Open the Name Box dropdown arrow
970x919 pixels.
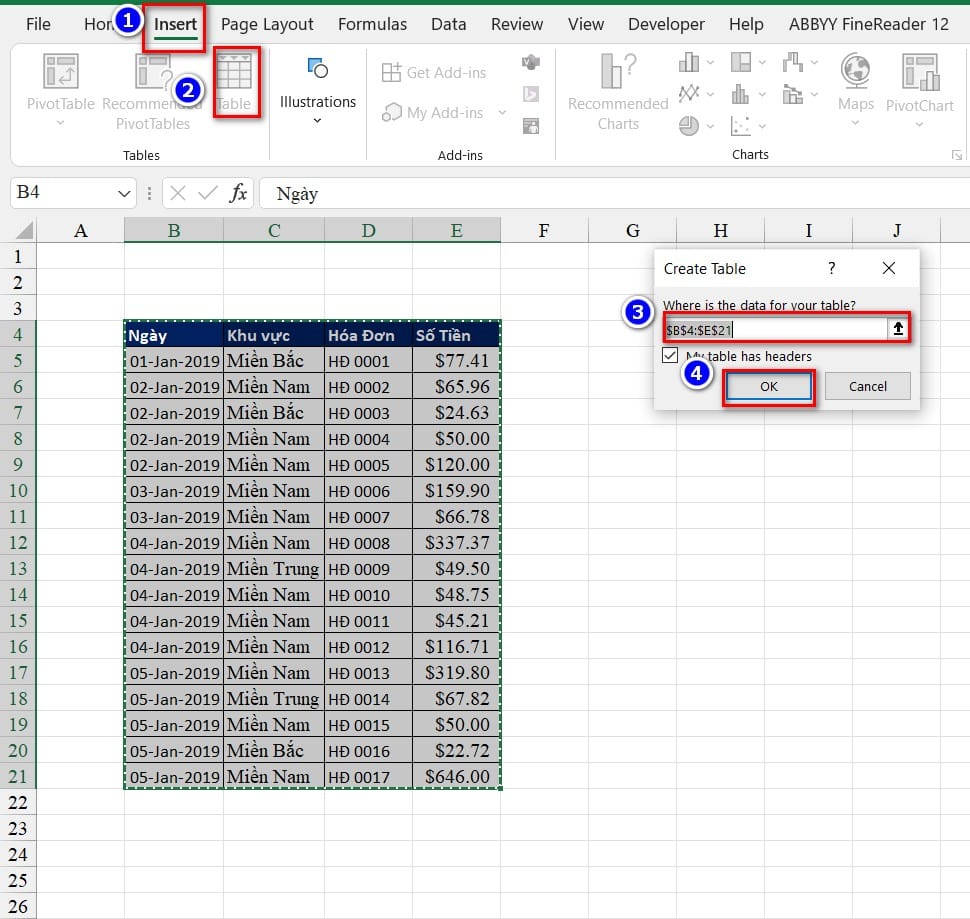click(x=125, y=193)
